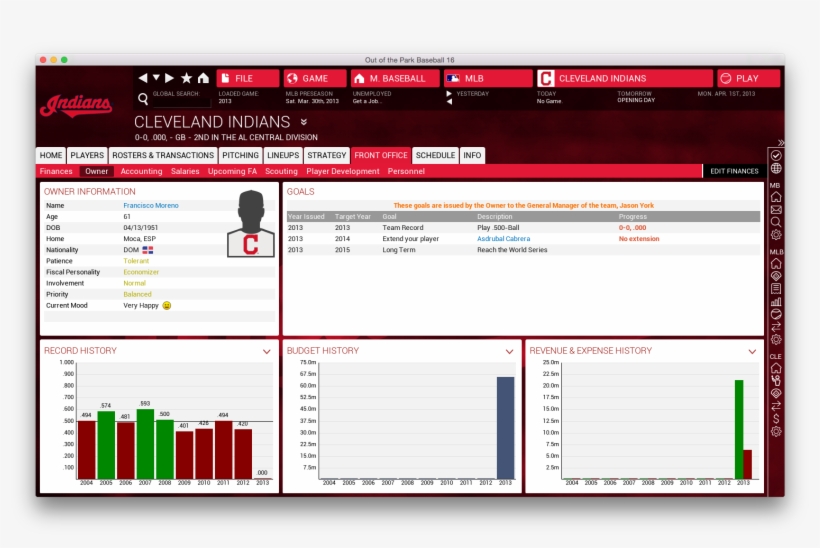Open the Asdrubal Cabrera player link
The height and width of the screenshot is (548, 820).
pos(503,238)
